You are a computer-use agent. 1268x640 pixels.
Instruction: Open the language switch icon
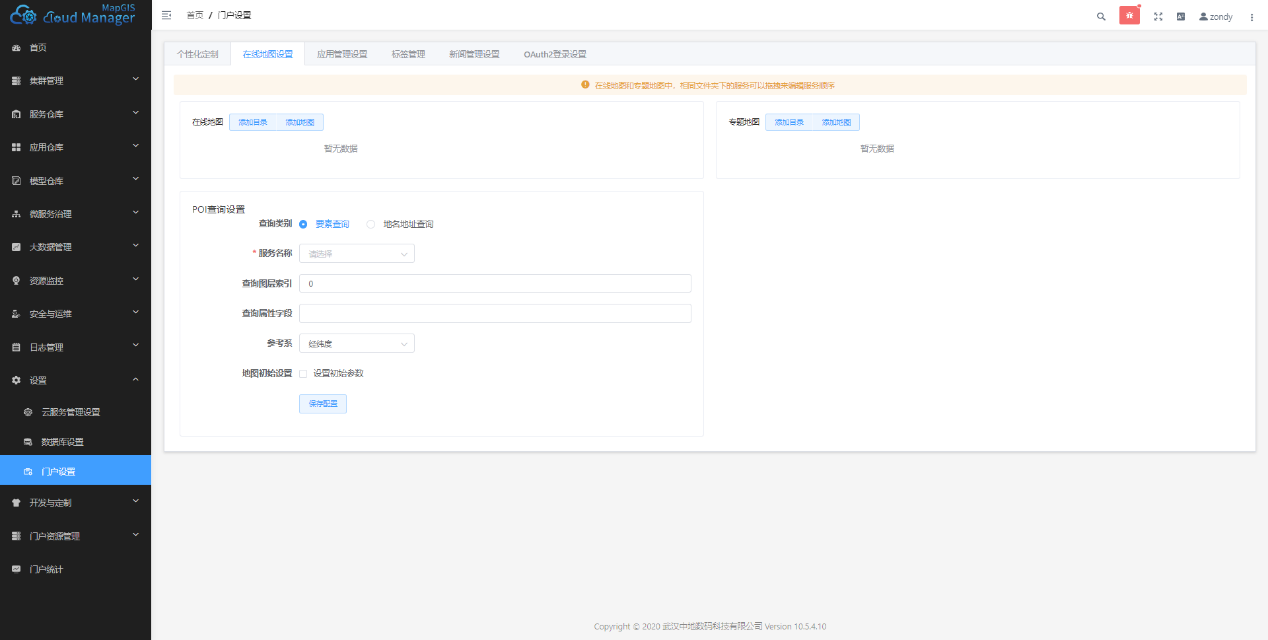(1180, 16)
